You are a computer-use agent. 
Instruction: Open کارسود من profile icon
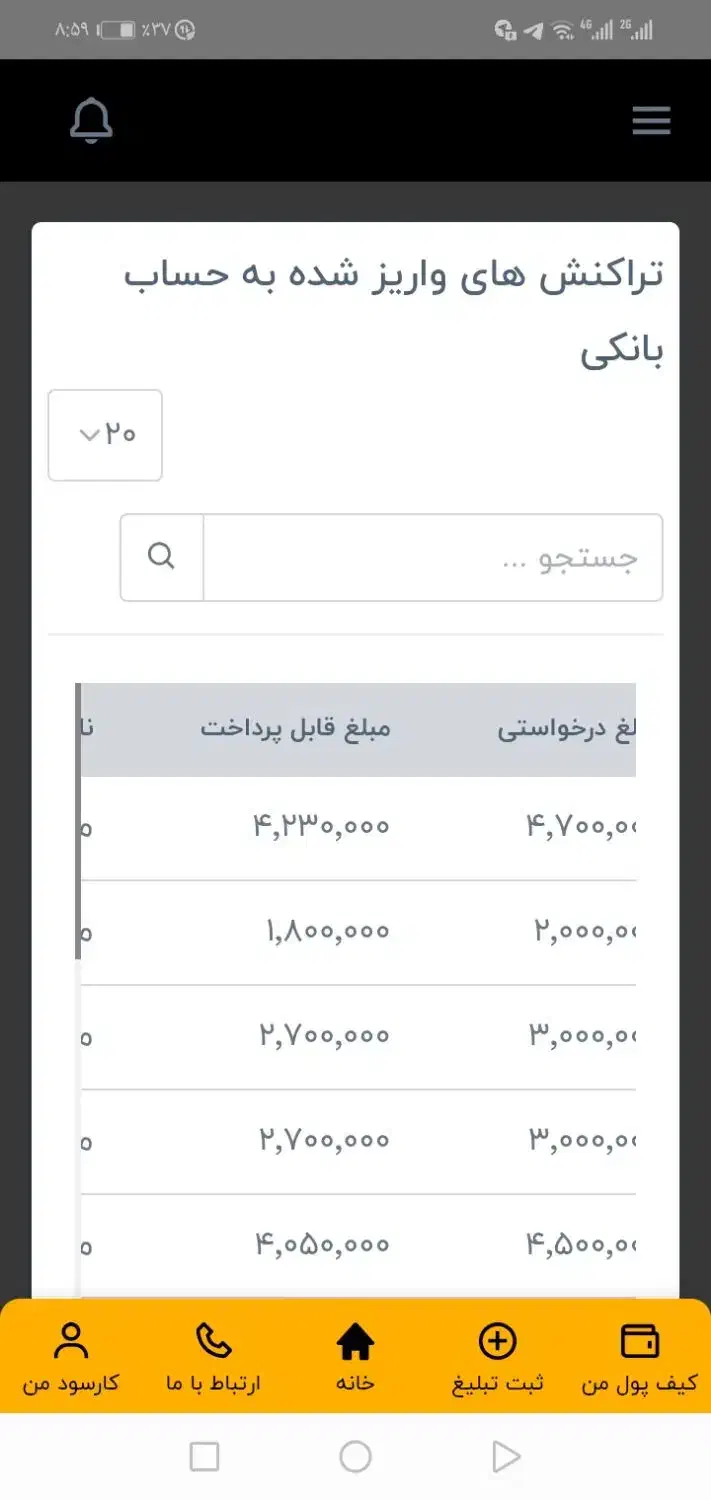click(70, 1338)
